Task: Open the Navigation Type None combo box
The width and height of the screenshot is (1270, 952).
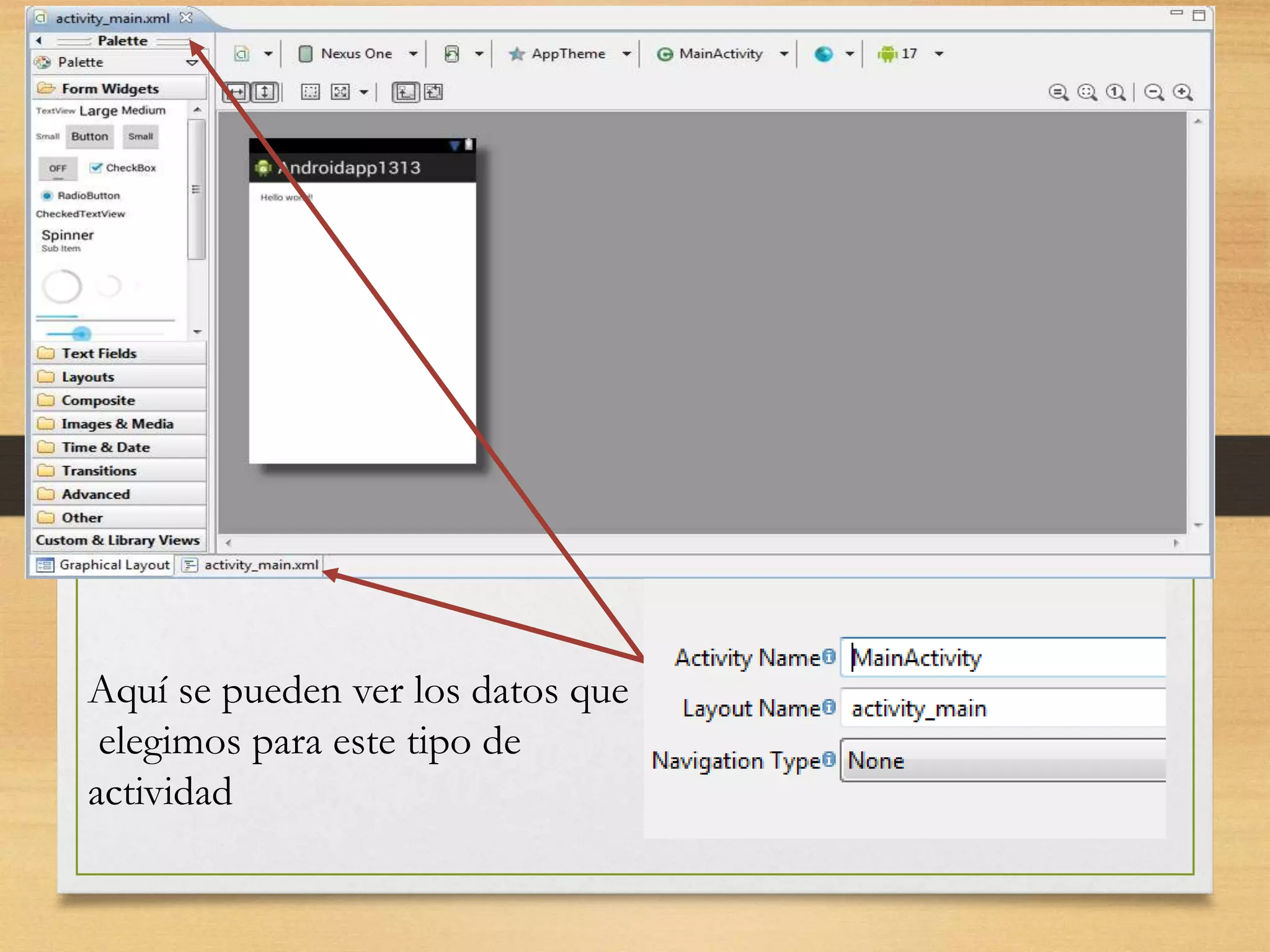Action: pos(1003,760)
